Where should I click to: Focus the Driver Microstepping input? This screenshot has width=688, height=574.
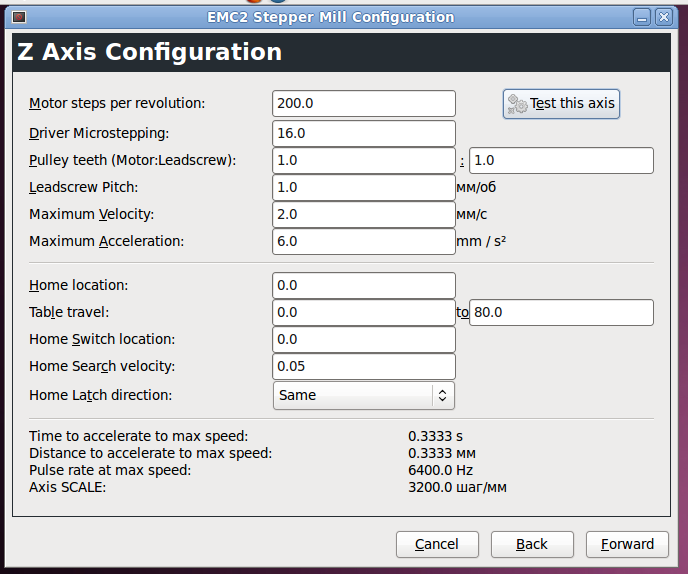(364, 133)
